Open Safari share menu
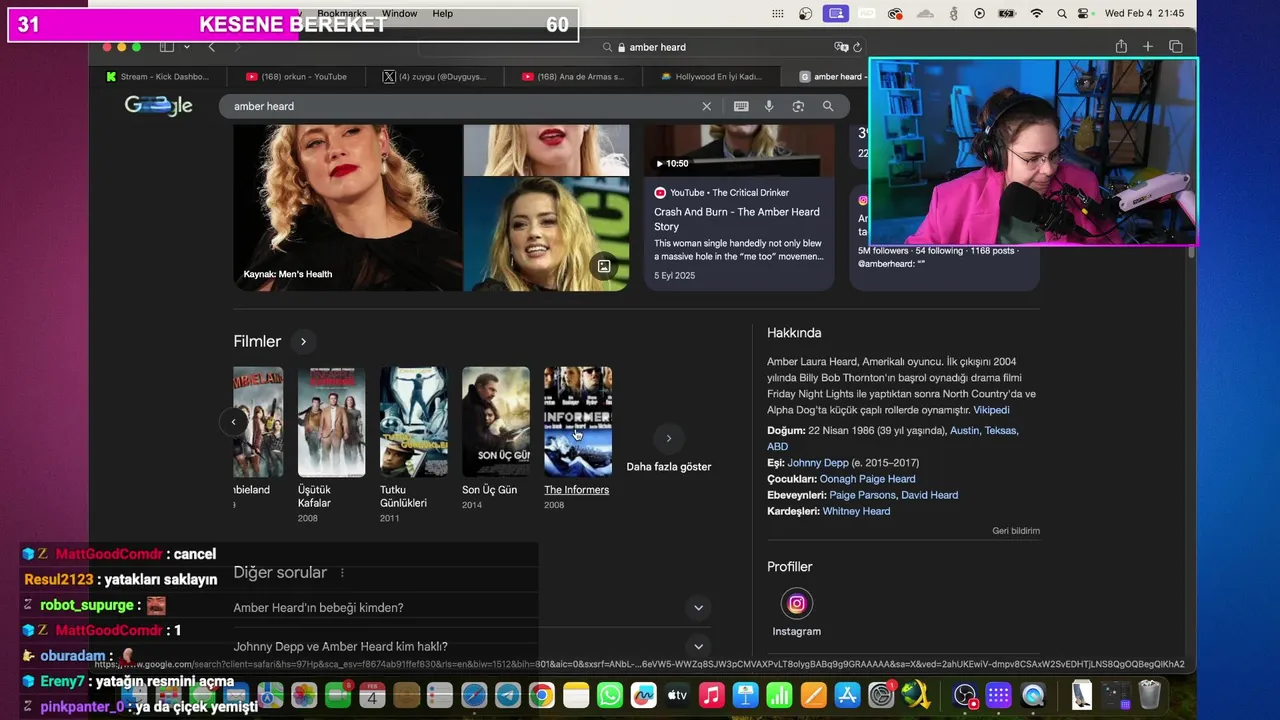Screen dimensions: 1280x720 [1121, 47]
